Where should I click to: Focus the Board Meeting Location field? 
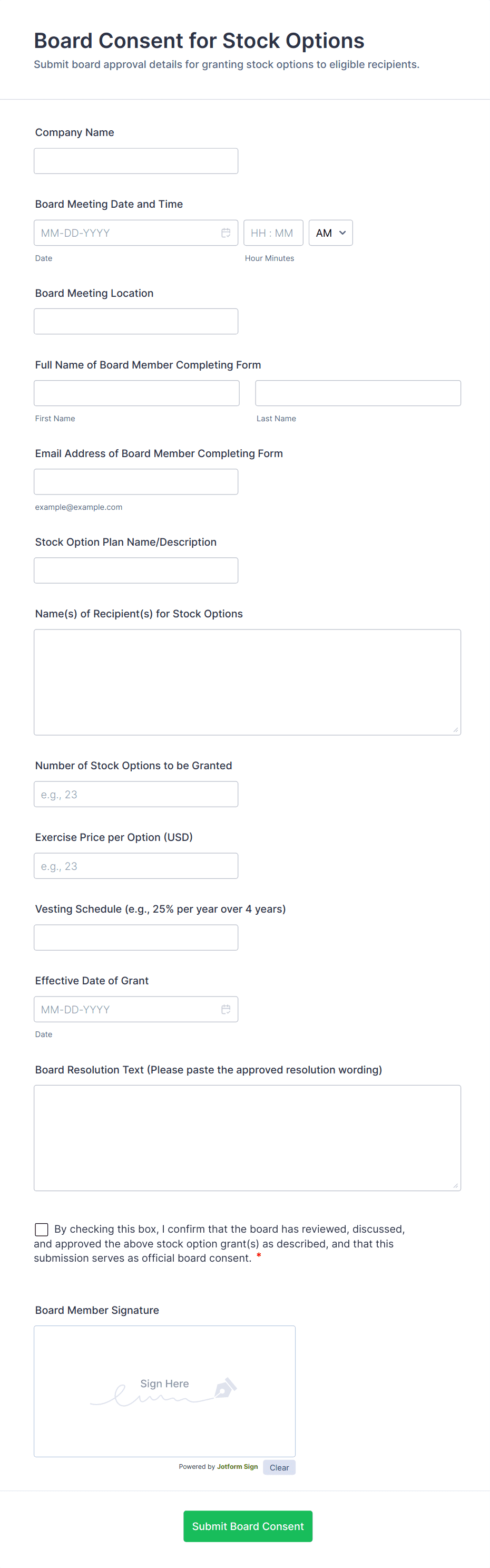[x=135, y=322]
